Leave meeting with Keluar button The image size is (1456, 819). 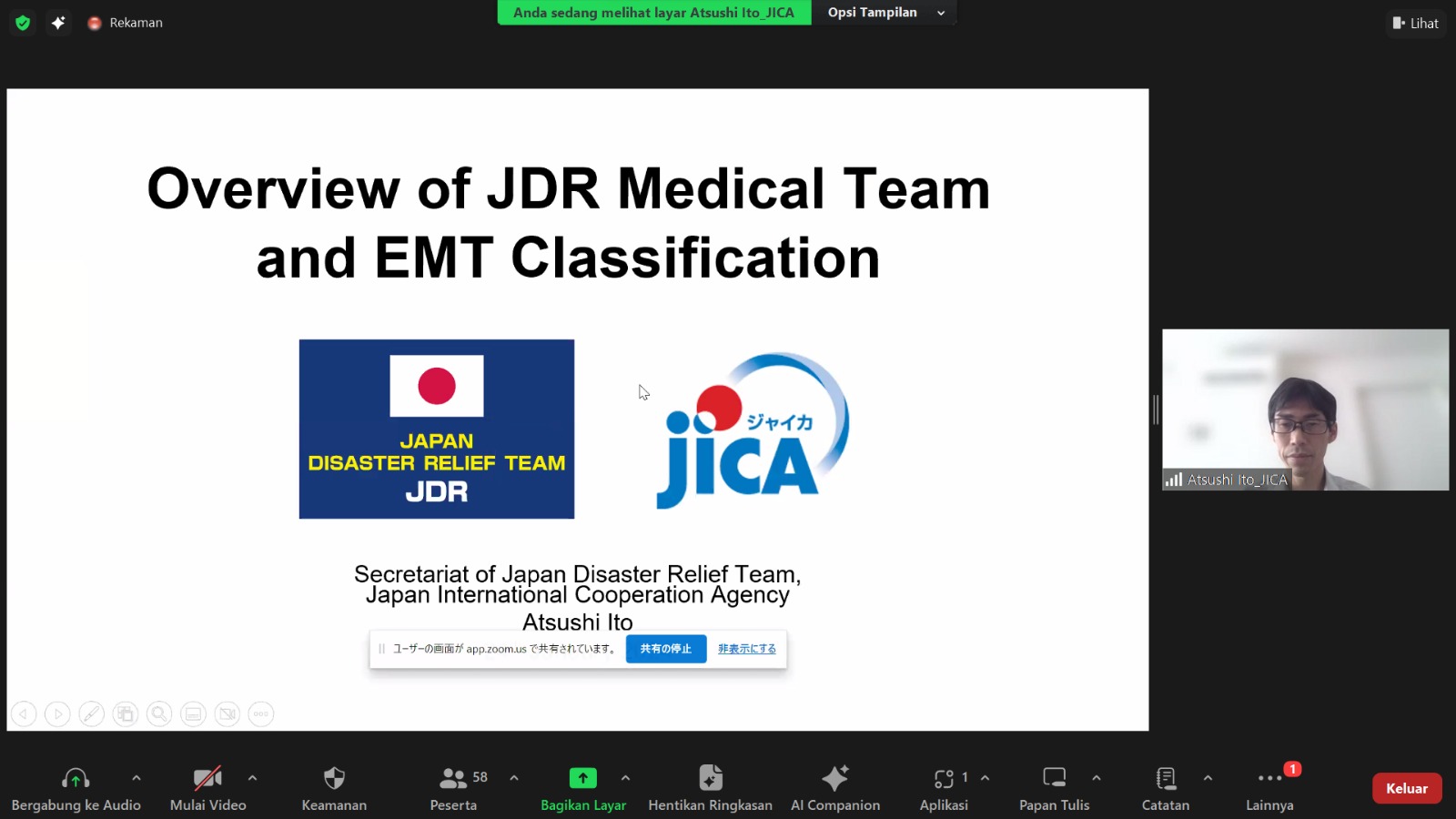tap(1407, 788)
